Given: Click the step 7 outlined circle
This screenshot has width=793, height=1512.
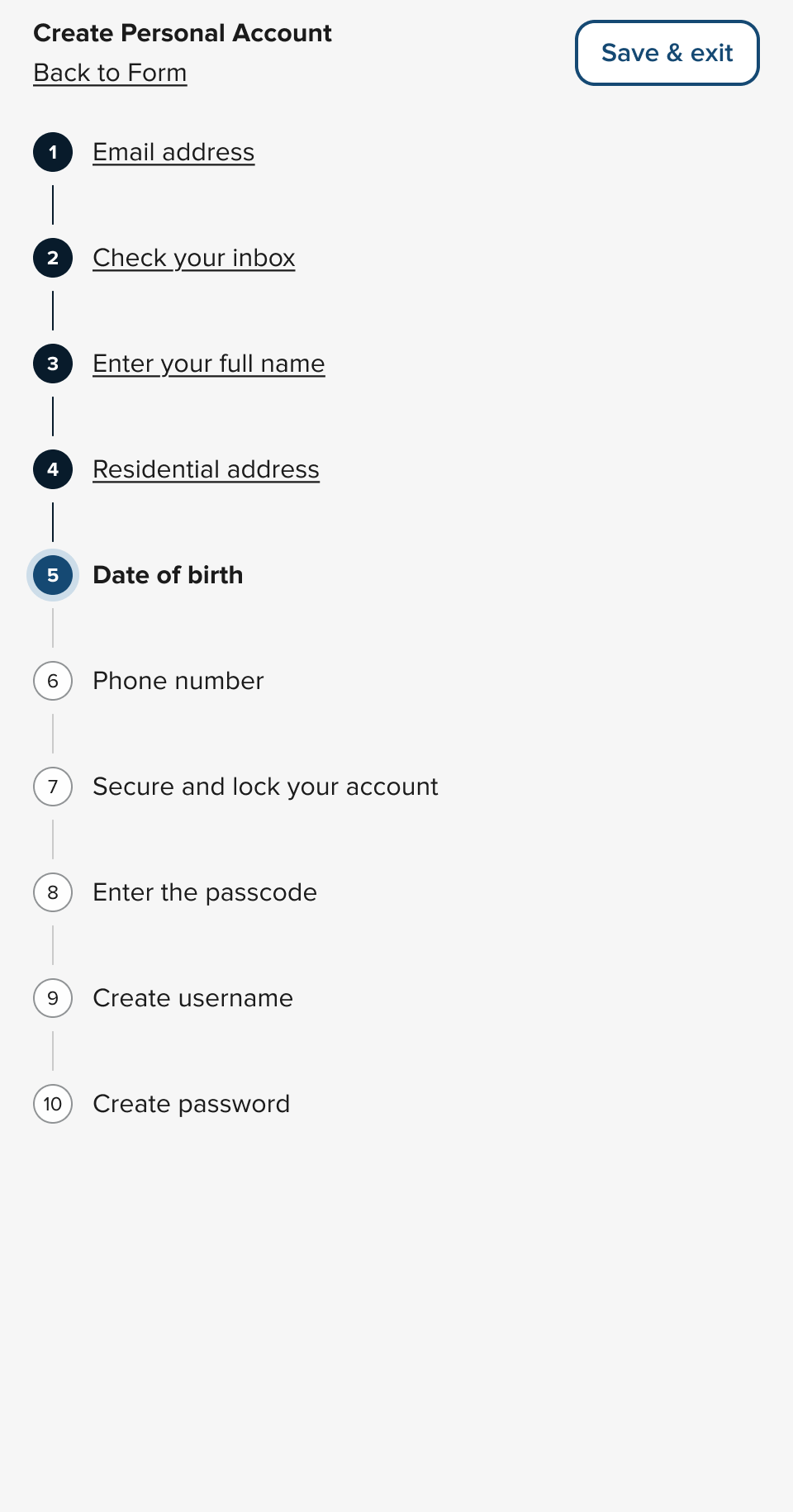Looking at the screenshot, I should click(x=53, y=787).
